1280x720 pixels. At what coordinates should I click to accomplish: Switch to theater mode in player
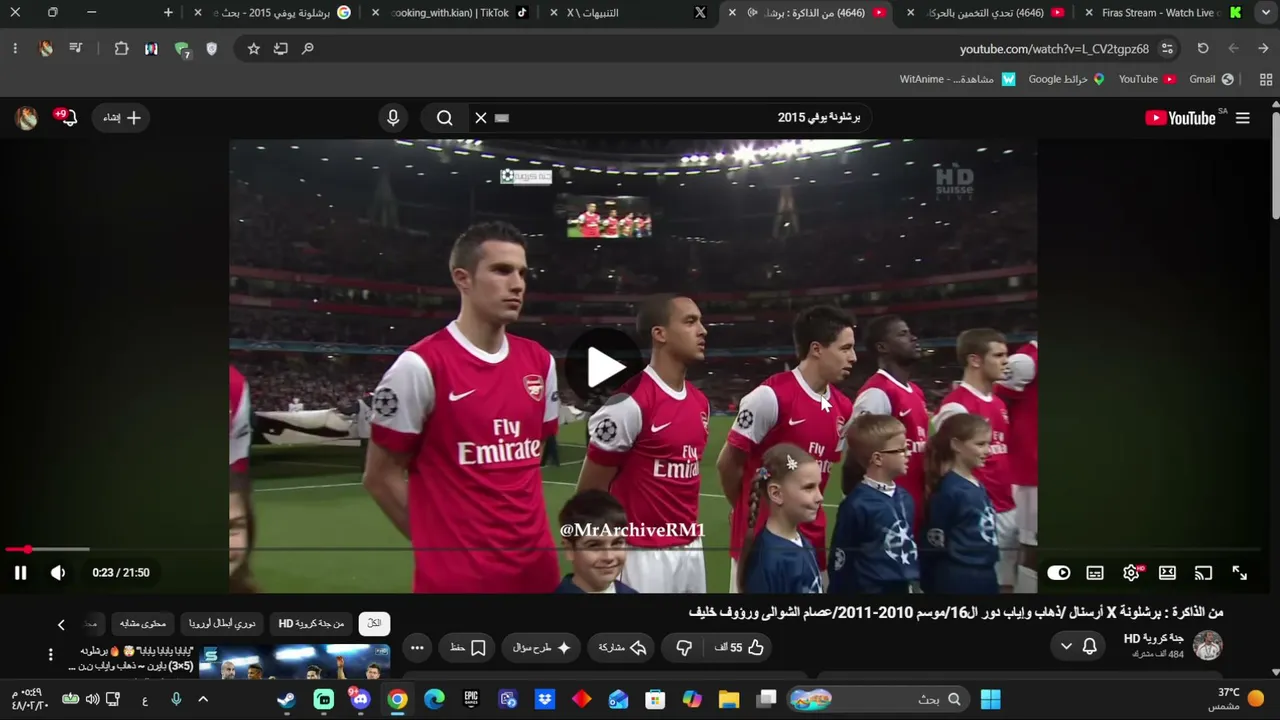tap(1167, 573)
